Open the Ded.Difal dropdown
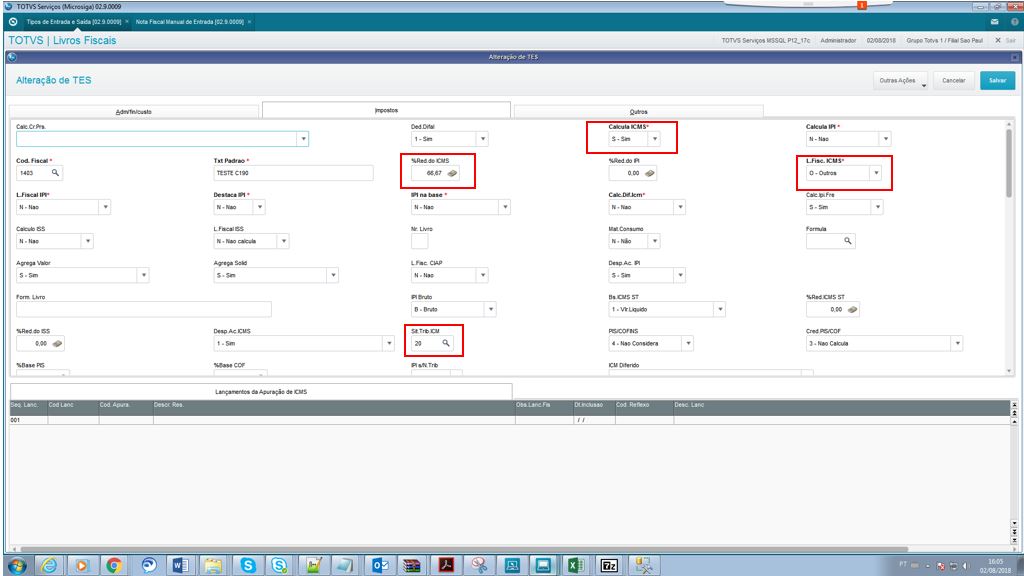Image resolution: width=1024 pixels, height=576 pixels. pyautogui.click(x=483, y=139)
